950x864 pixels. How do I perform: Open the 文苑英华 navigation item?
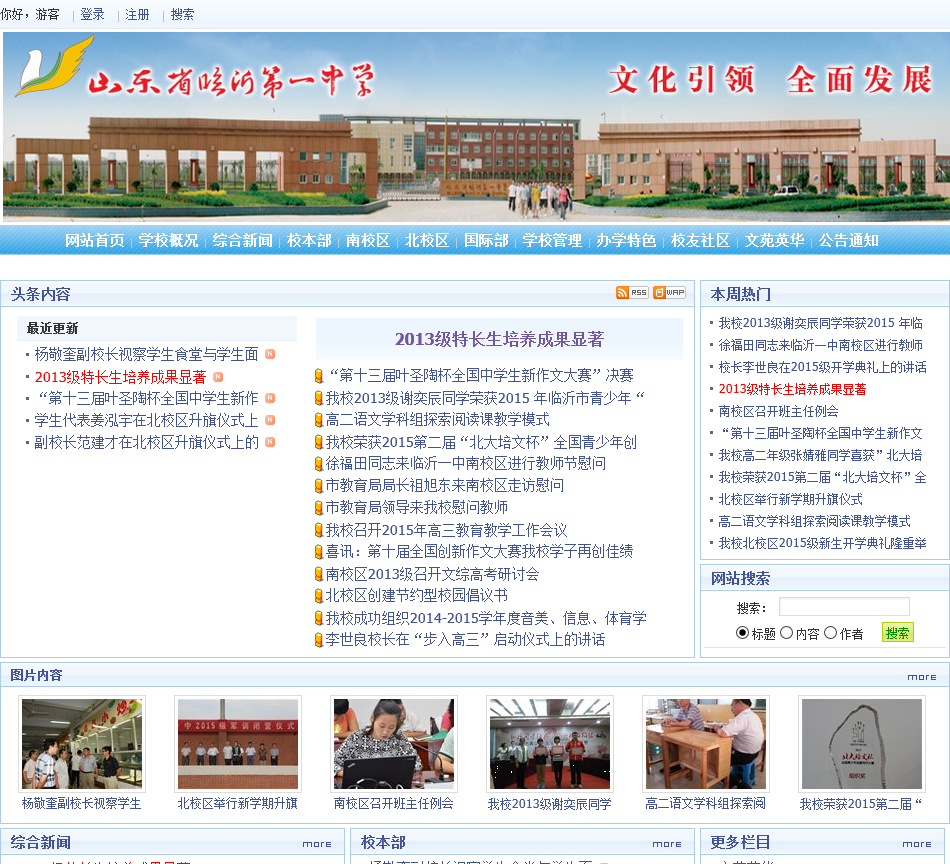[774, 241]
